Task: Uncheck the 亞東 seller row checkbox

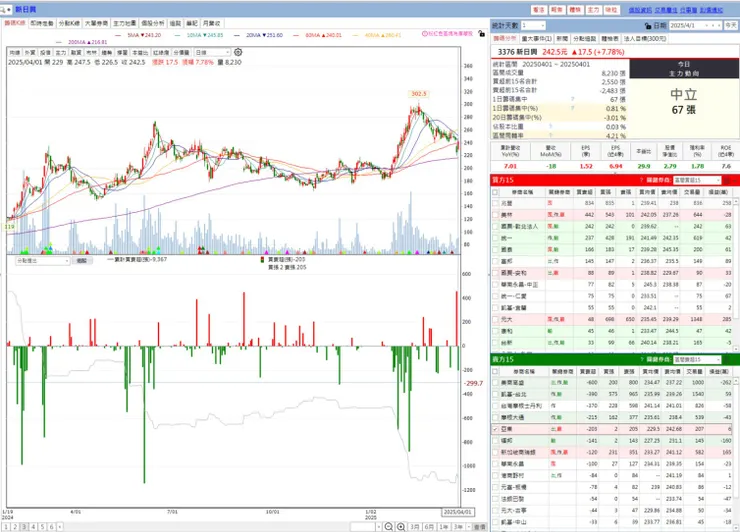Action: 495,429
